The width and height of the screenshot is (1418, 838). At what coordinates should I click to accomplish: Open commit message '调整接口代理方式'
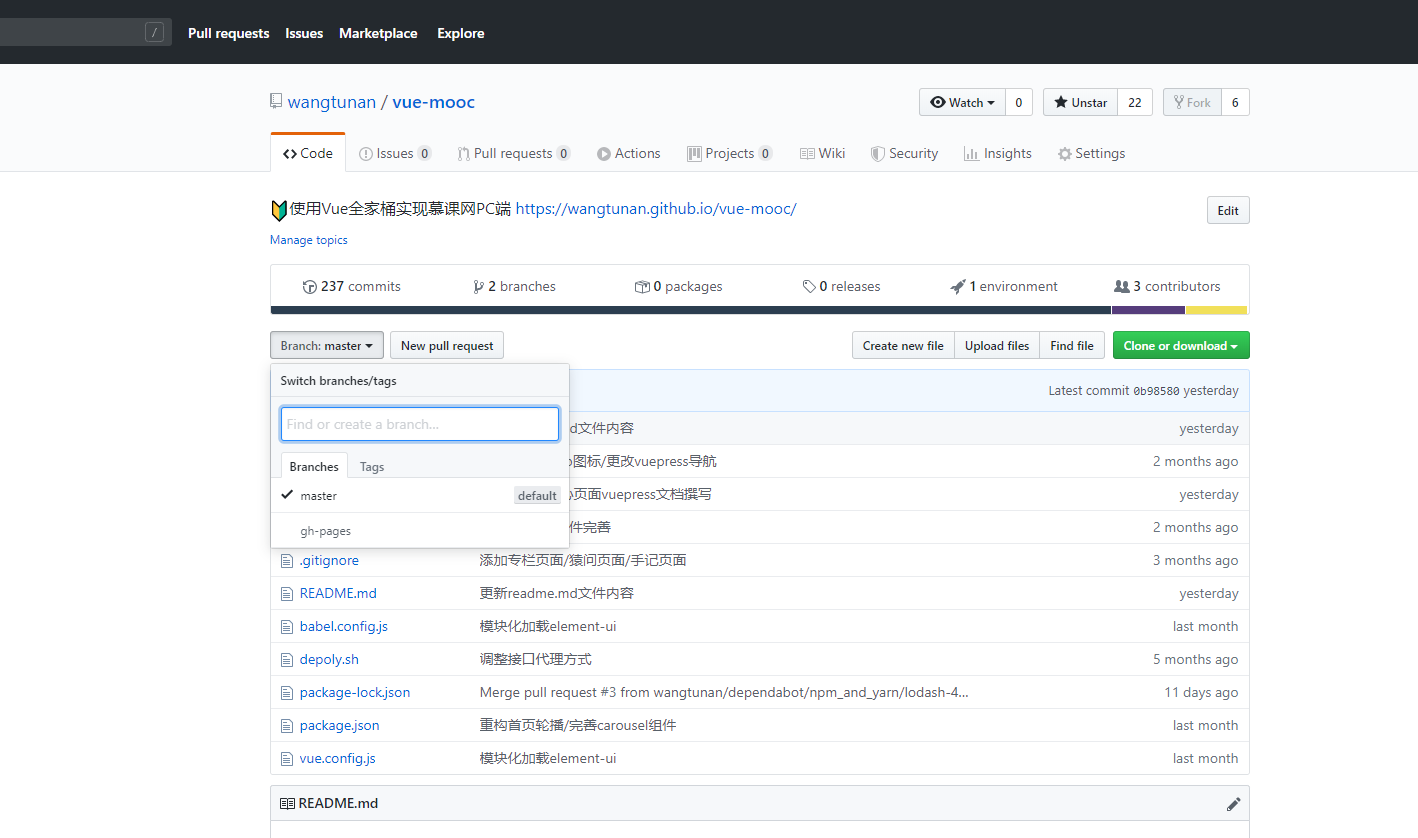(536, 660)
